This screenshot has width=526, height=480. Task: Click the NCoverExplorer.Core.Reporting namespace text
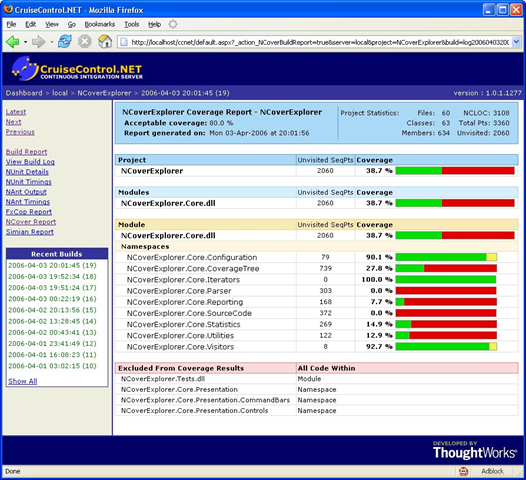pos(185,302)
